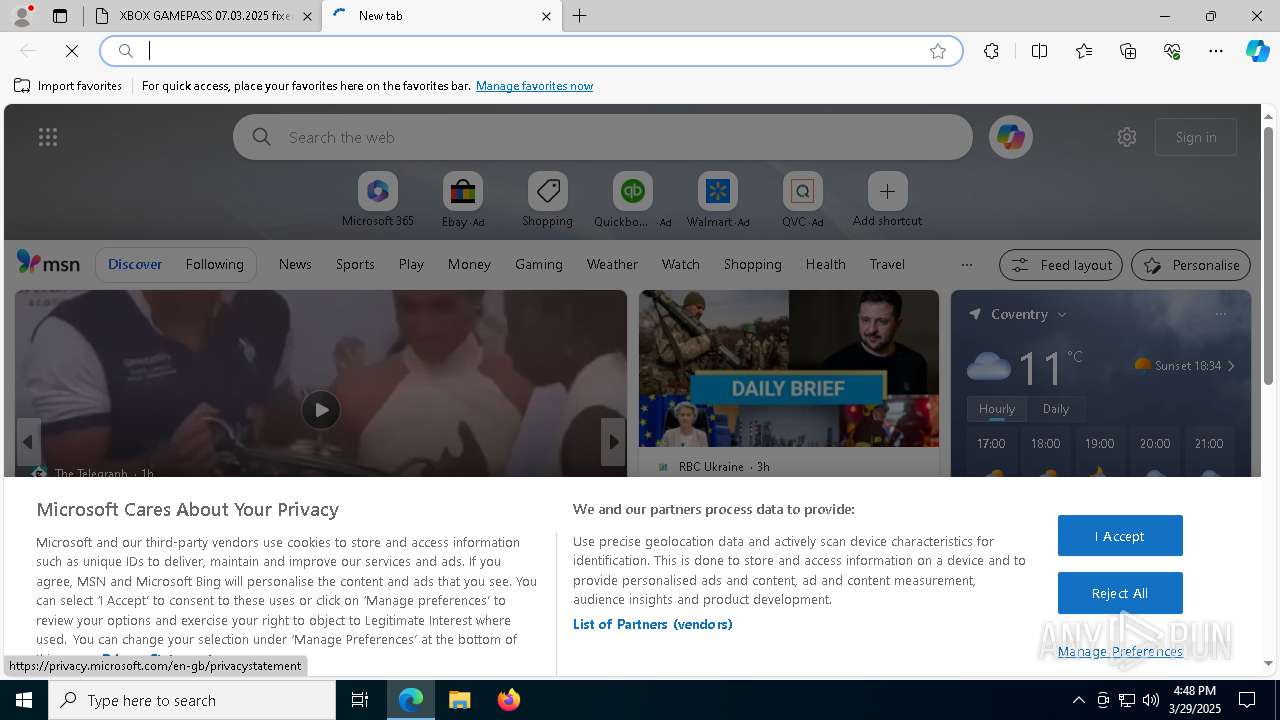Close the New tab tab

[x=546, y=16]
